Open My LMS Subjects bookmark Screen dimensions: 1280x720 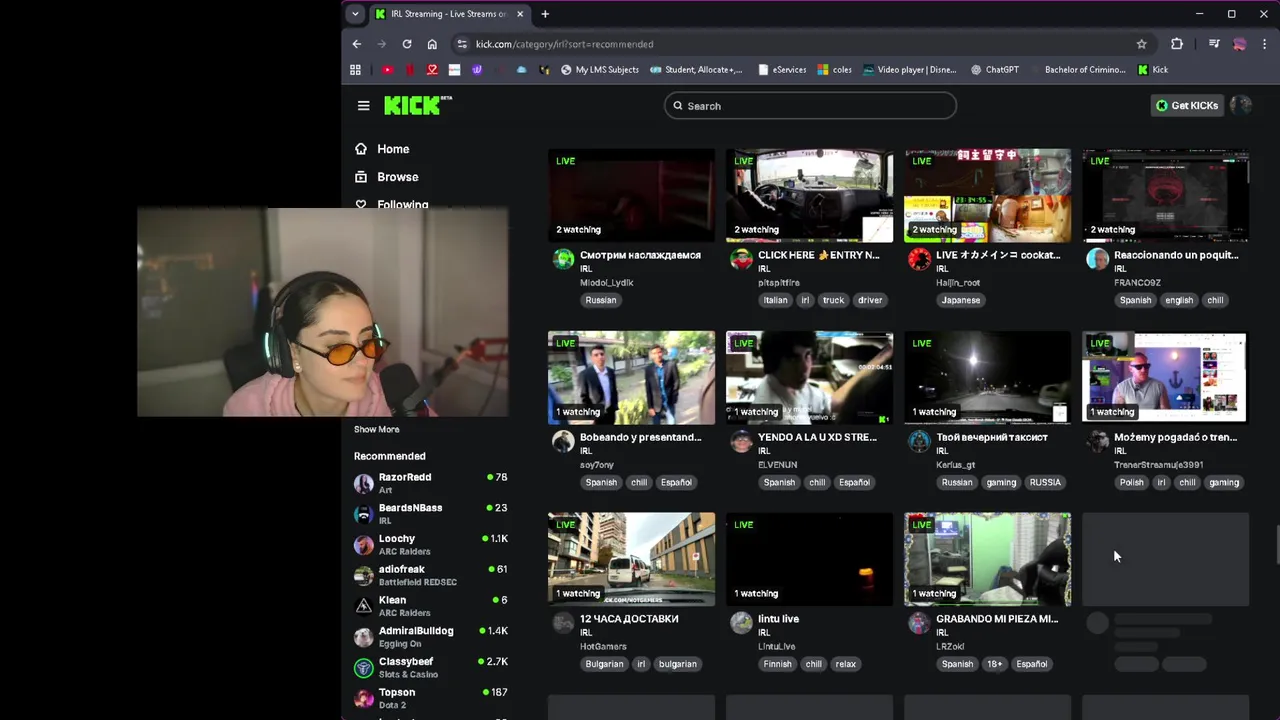tap(600, 70)
